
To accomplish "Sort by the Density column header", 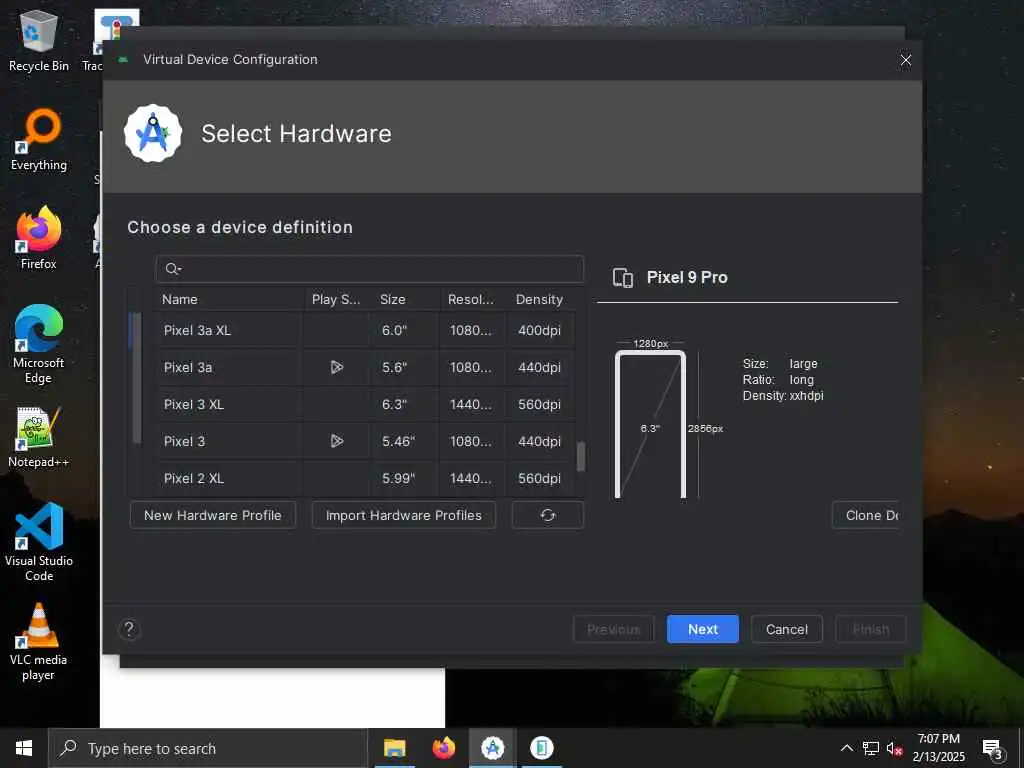I will pos(541,299).
